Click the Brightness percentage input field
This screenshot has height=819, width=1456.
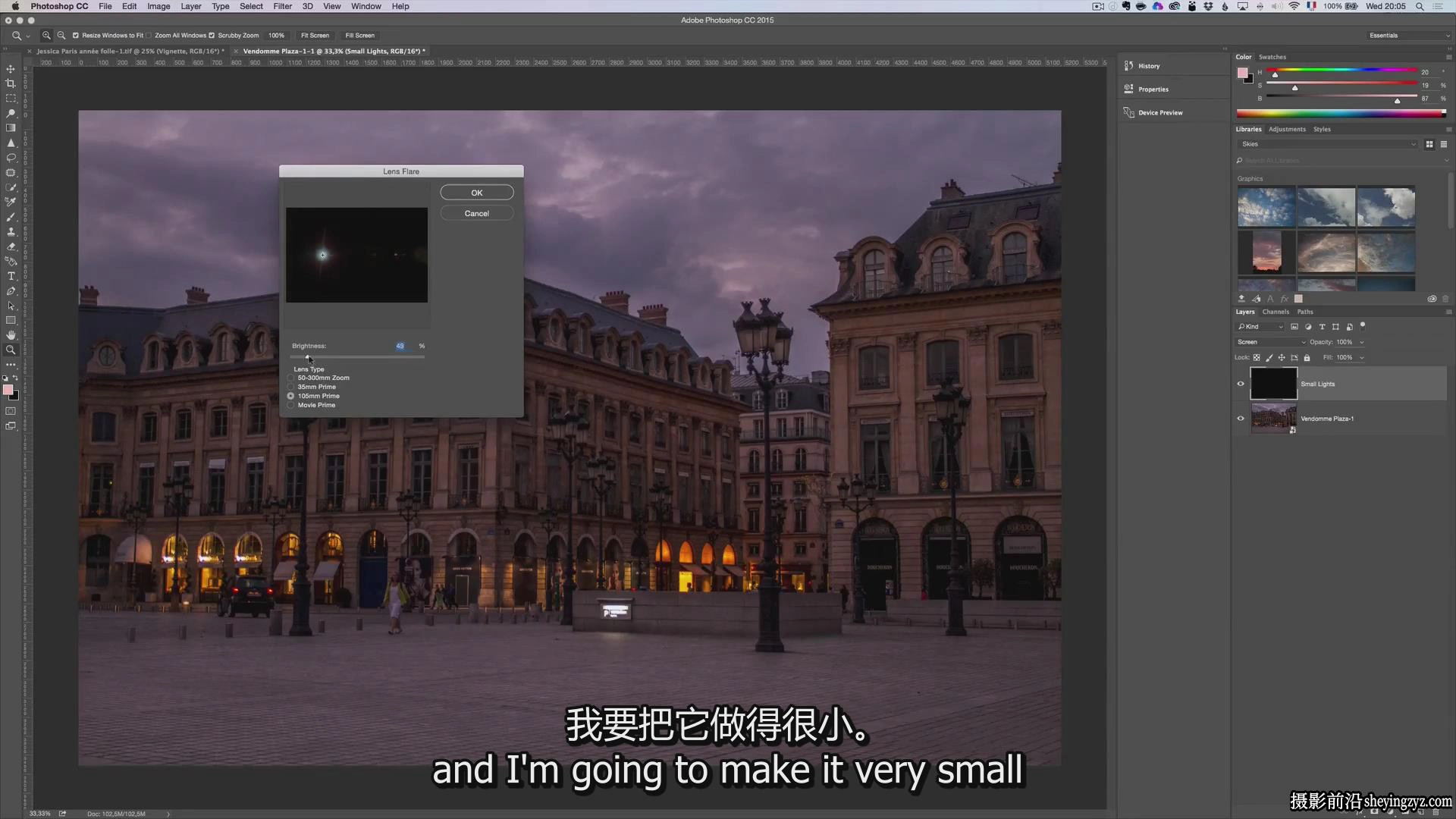click(403, 346)
